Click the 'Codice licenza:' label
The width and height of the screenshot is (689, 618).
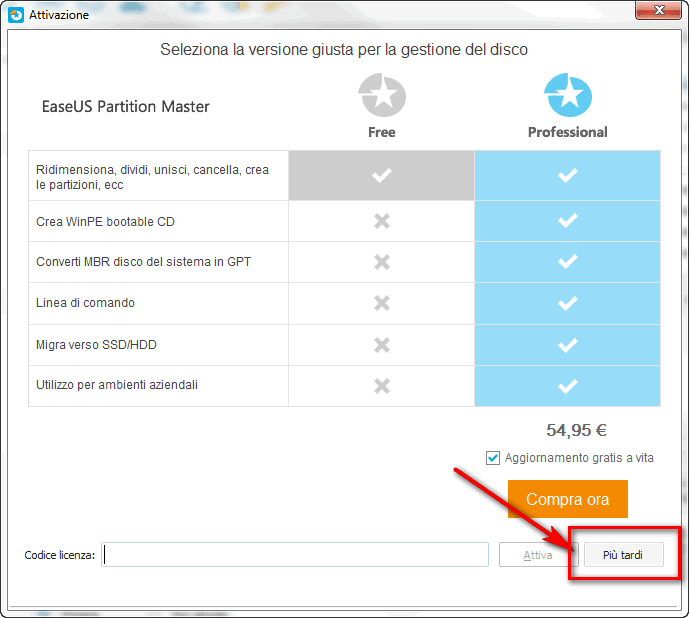[x=60, y=555]
